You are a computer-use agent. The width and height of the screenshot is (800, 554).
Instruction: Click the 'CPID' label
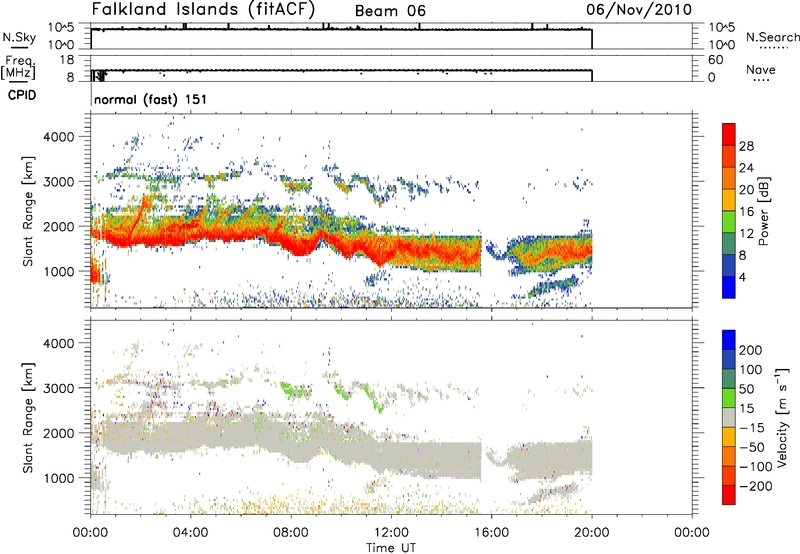(22, 95)
